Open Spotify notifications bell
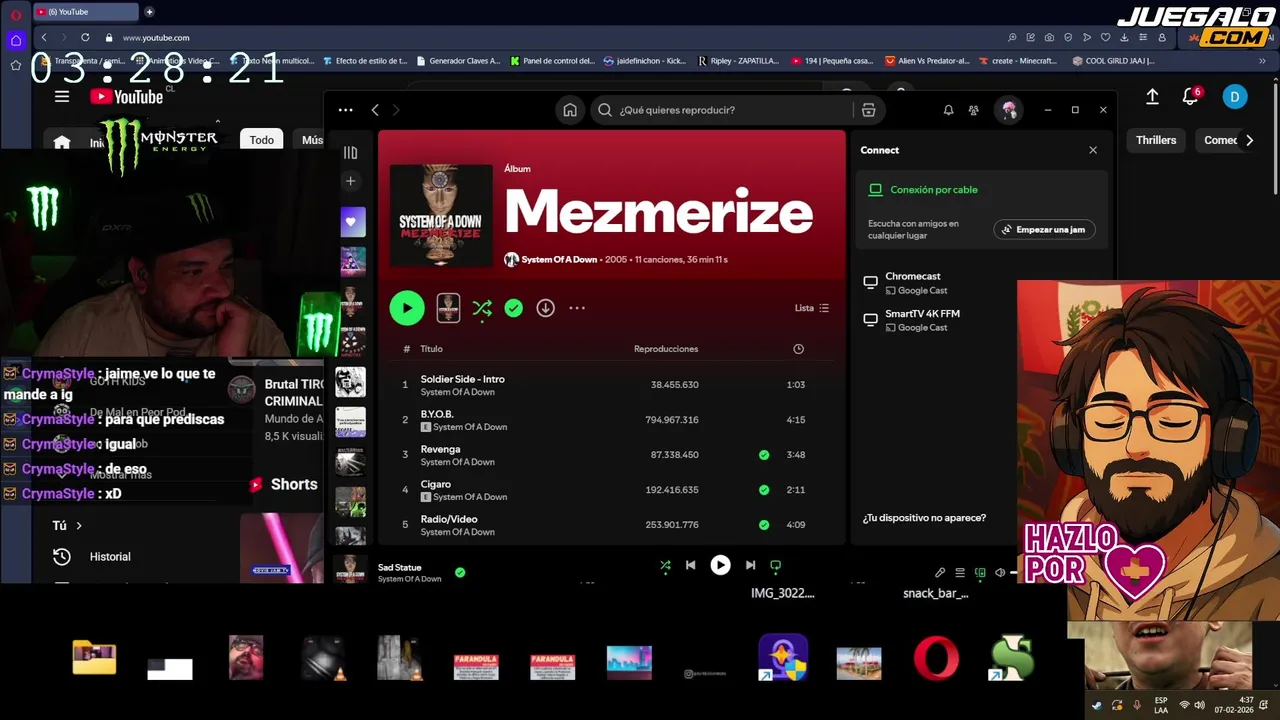 point(948,110)
